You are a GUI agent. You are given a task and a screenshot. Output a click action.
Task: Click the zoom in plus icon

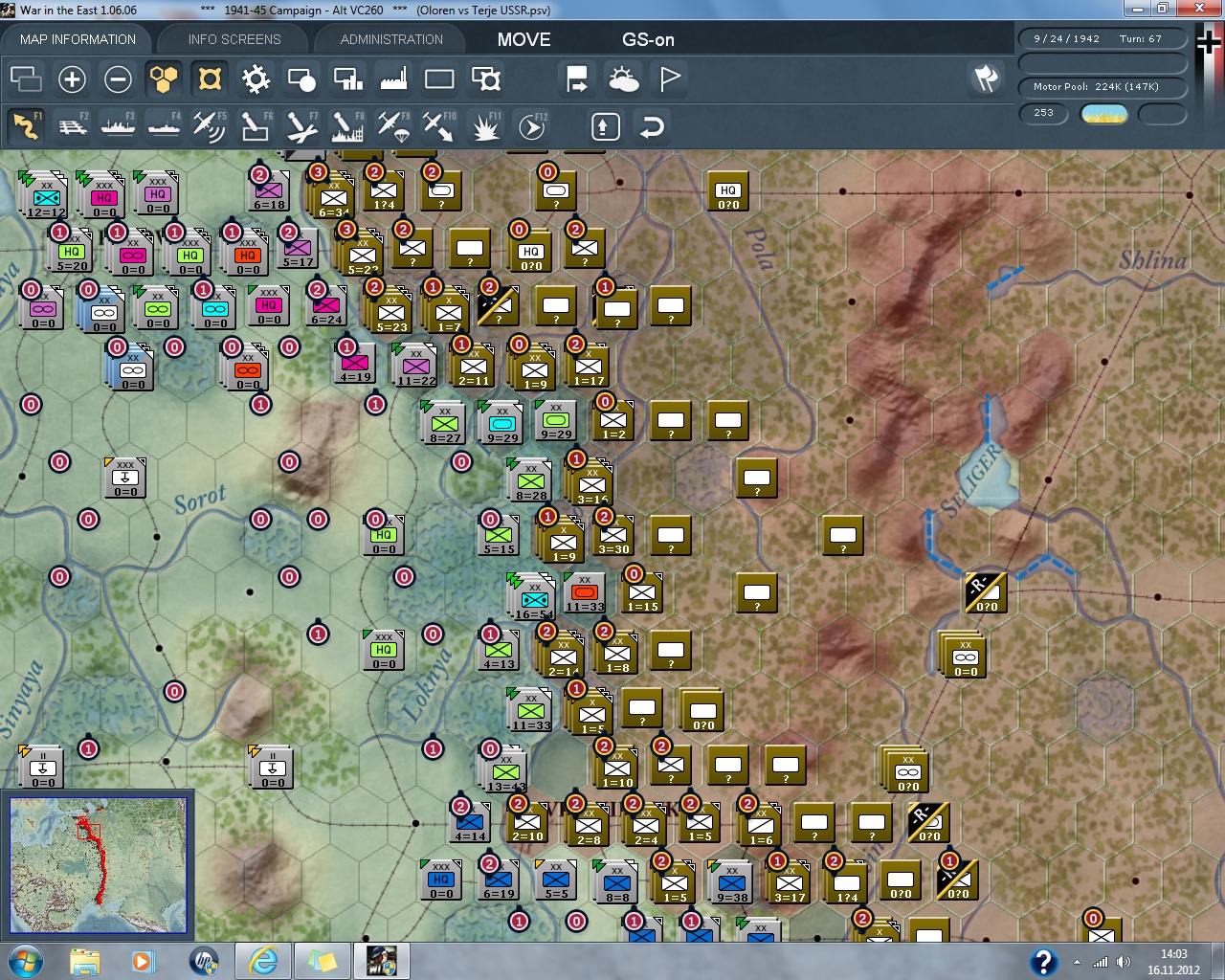(72, 79)
